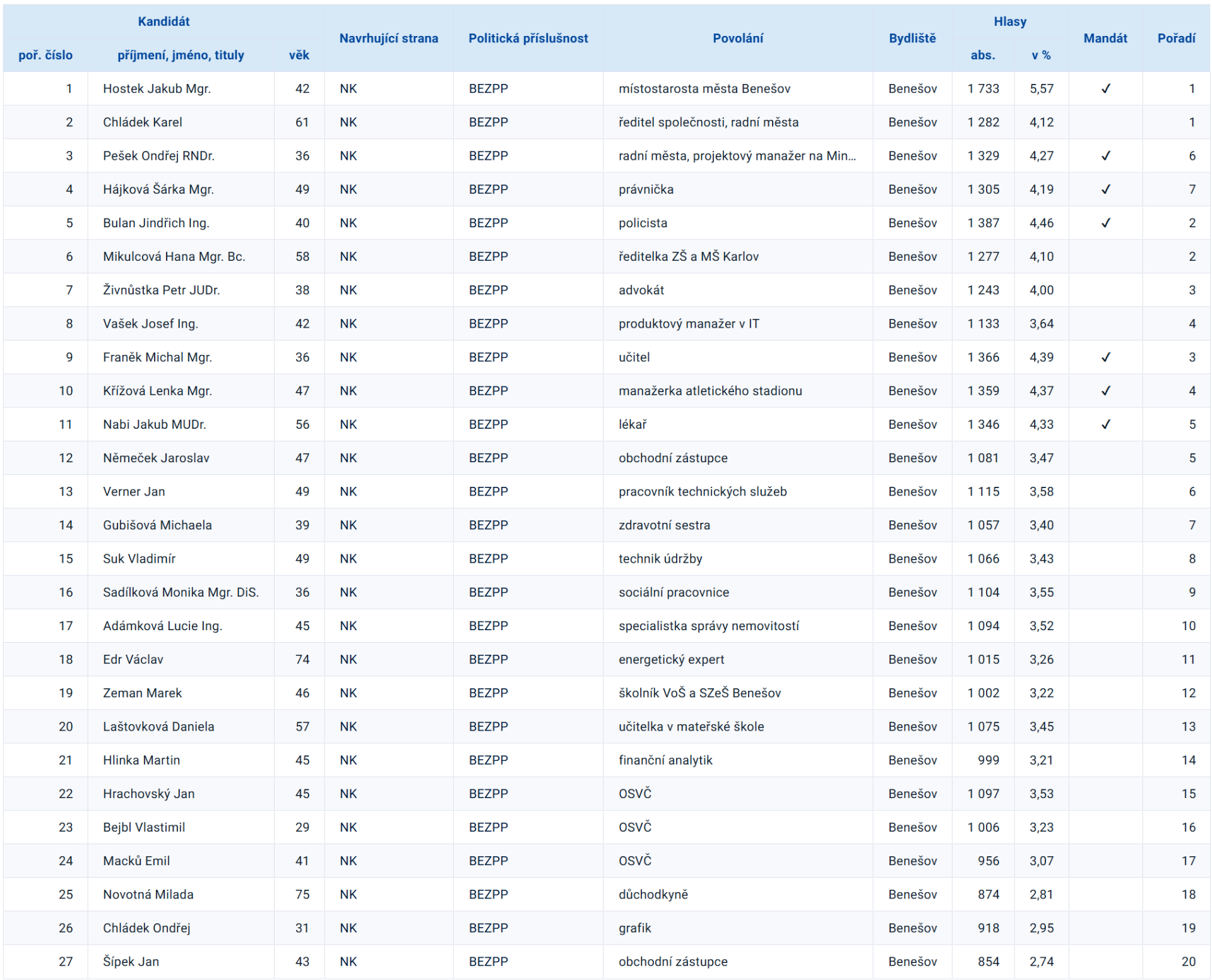1212x980 pixels.
Task: Click the mandate checkmark in Křížová Lenka's row
Action: 1105,391
